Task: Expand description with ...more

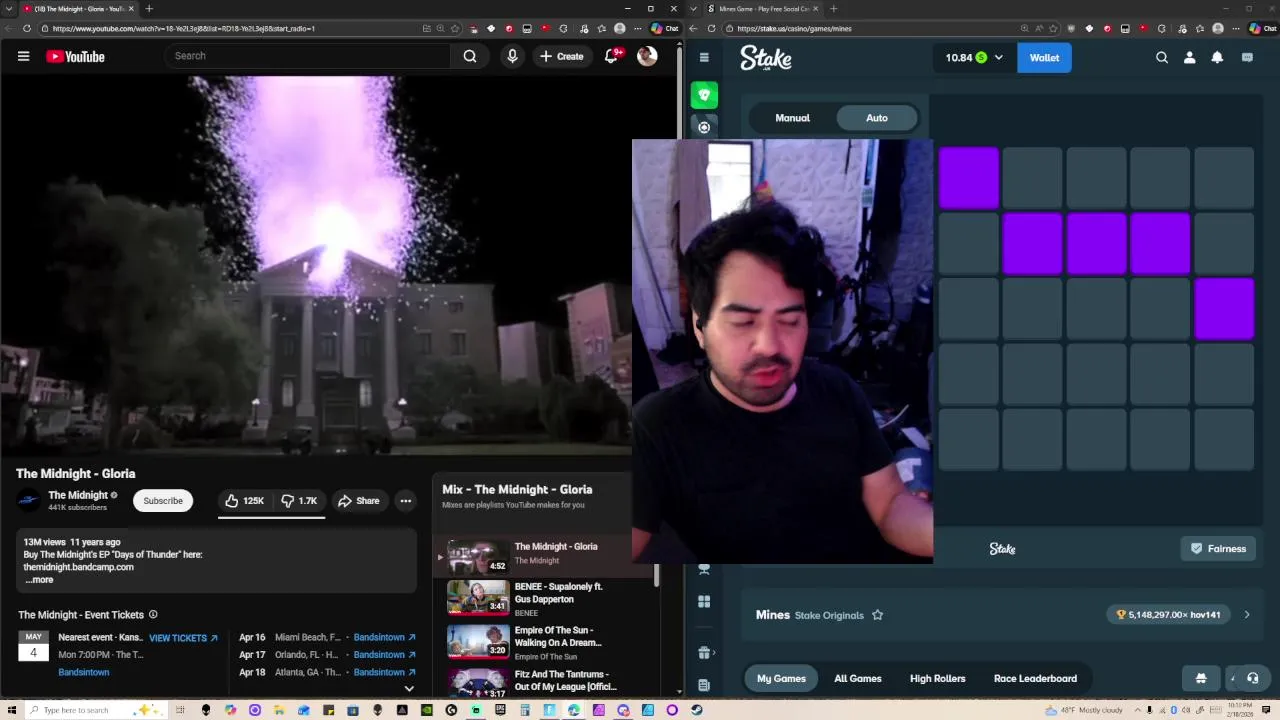Action: [x=39, y=579]
